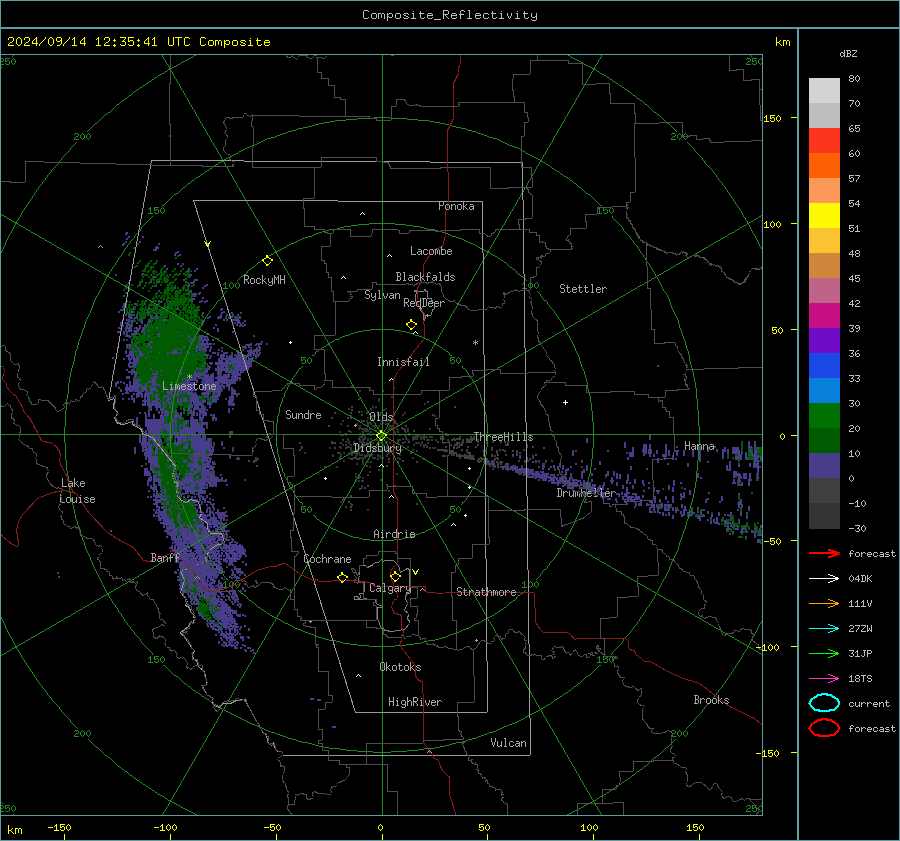Click the Stettler city label
The width and height of the screenshot is (900, 841).
tap(583, 289)
